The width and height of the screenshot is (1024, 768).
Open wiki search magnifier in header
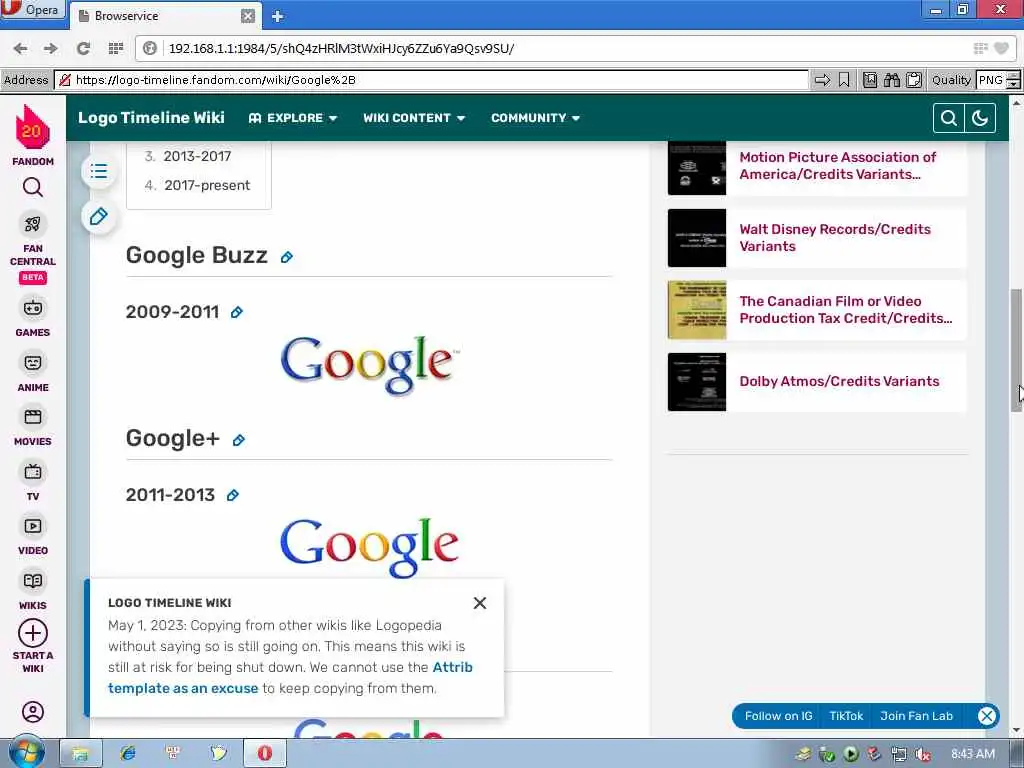pos(949,118)
